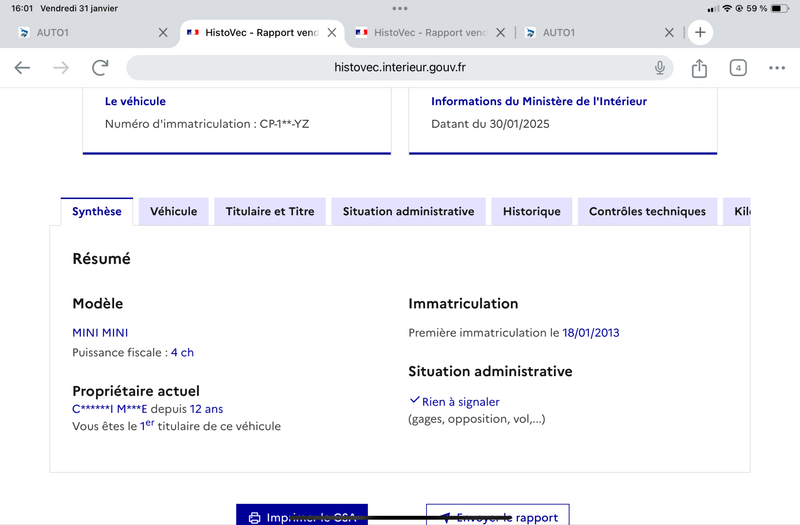Click the browser forward arrow
The width and height of the screenshot is (800, 525).
coord(61,67)
